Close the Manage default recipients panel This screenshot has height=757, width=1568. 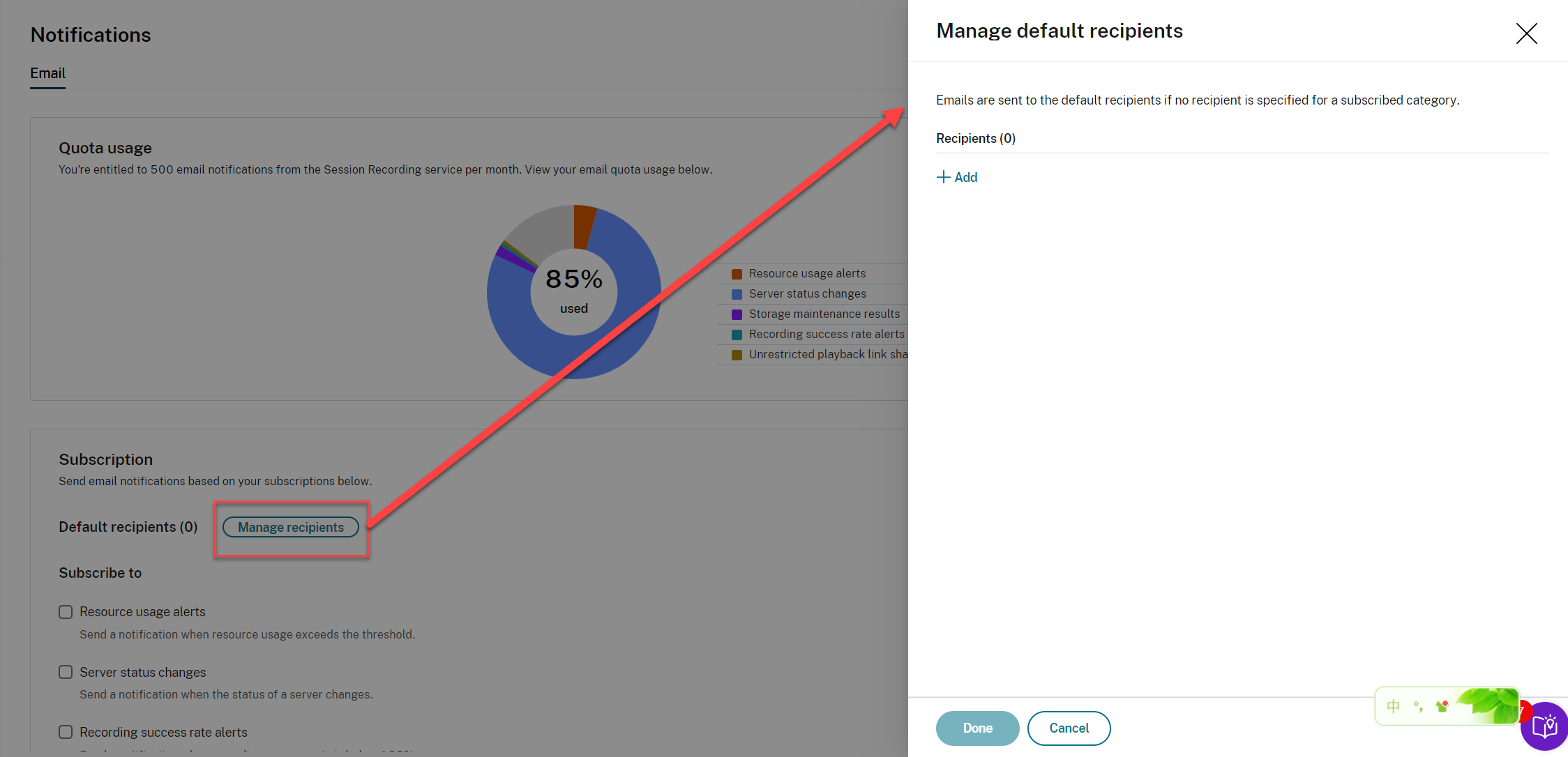(x=1526, y=33)
